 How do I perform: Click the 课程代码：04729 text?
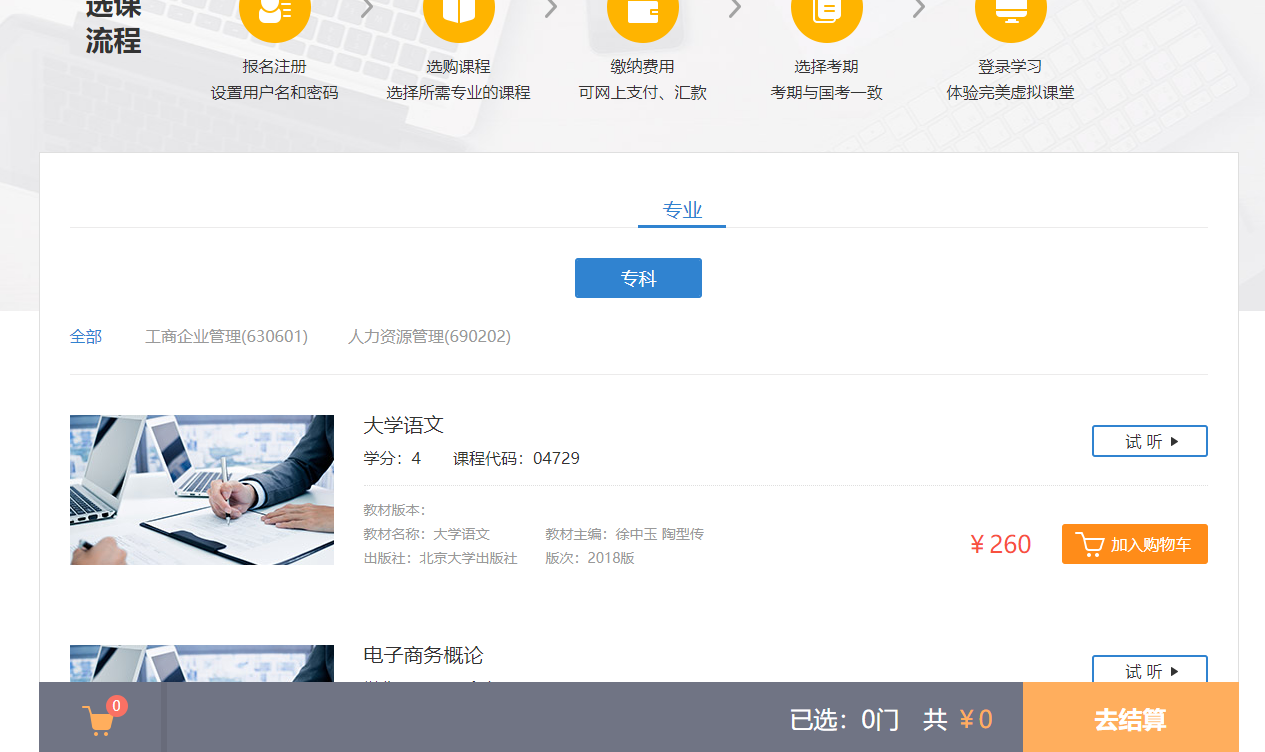pos(516,458)
